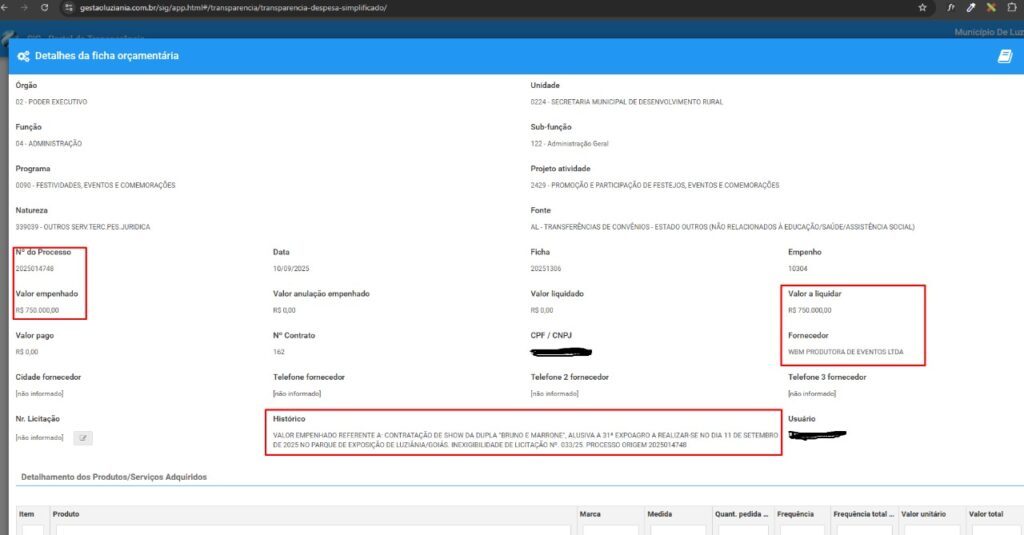Click the edit icon next to Nr. Licitação
This screenshot has height=535, width=1024.
point(84,437)
